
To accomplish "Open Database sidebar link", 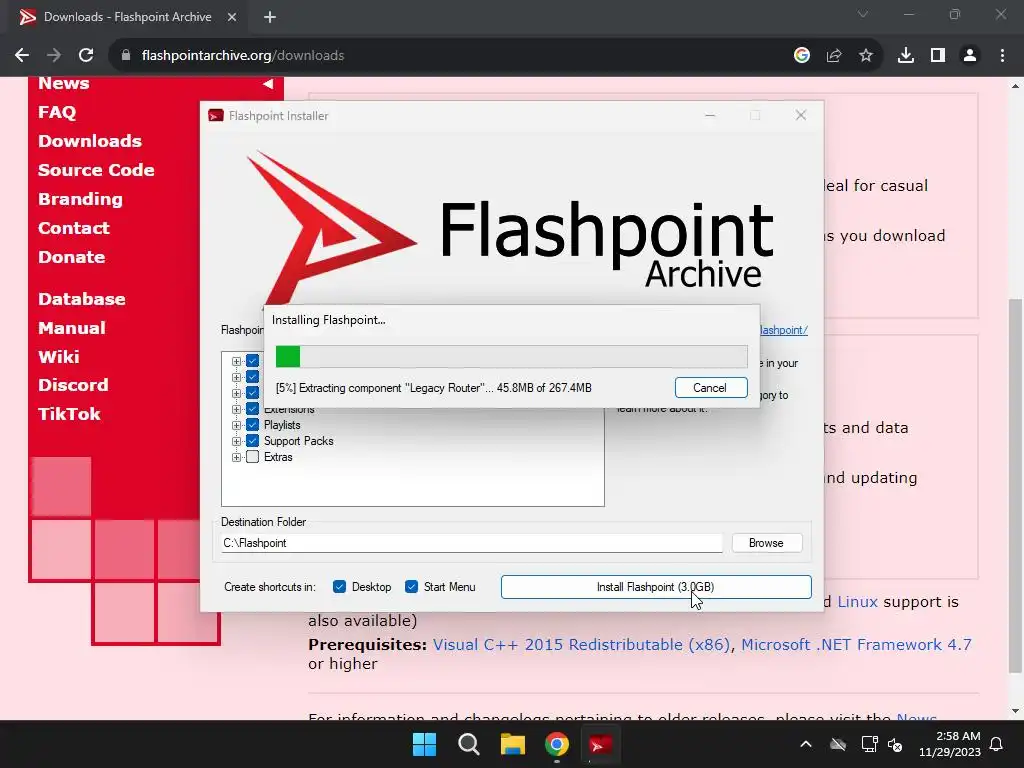I will click(82, 299).
